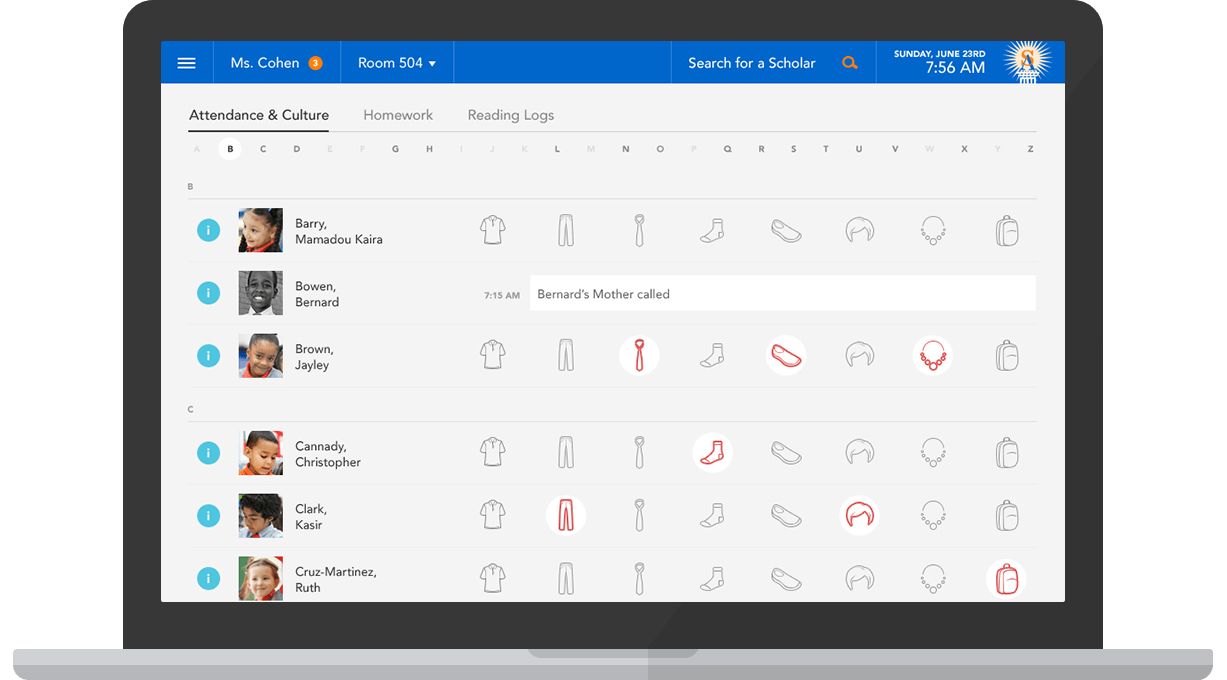Toggle off Christopher Cannady's red sock
This screenshot has height=680, width=1227.
[712, 453]
